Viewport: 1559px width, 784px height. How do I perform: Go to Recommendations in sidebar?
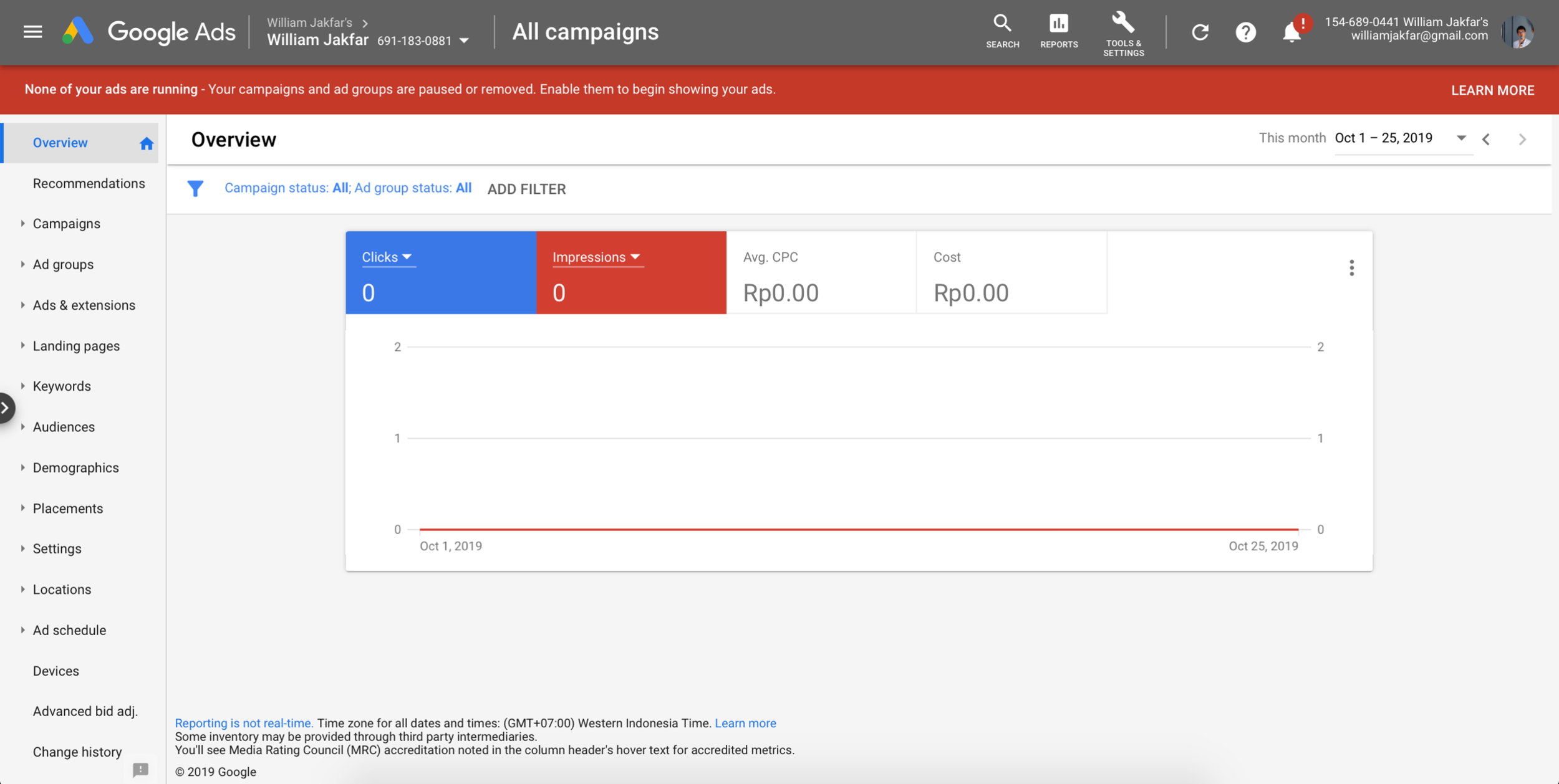[x=89, y=183]
